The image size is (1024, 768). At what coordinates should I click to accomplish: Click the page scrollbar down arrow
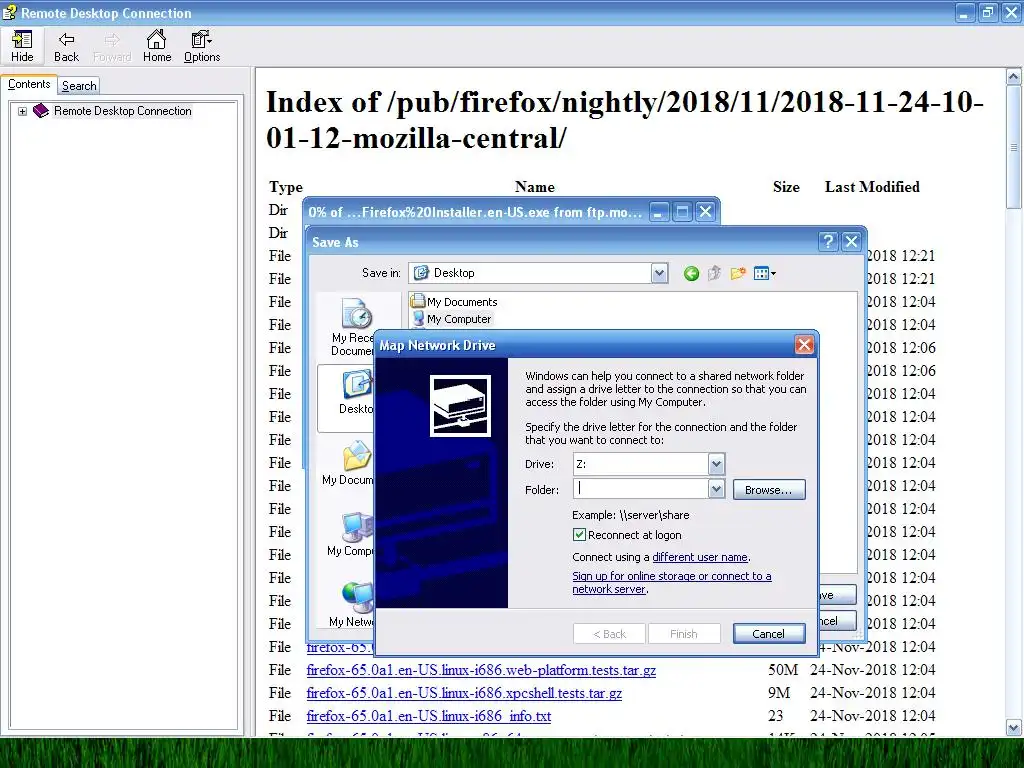(1014, 727)
